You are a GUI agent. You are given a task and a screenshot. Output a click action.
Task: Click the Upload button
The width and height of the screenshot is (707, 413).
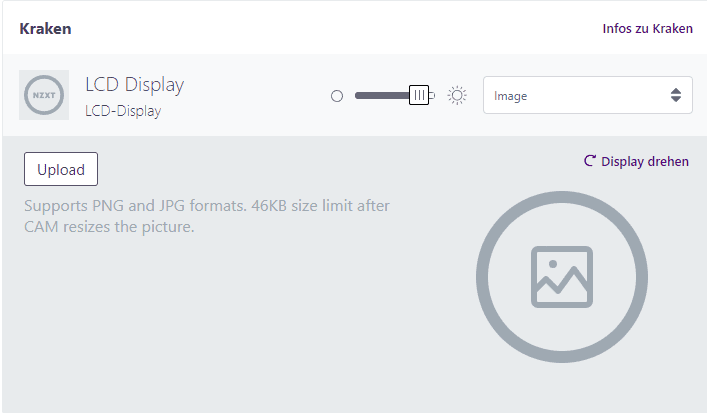click(x=61, y=169)
